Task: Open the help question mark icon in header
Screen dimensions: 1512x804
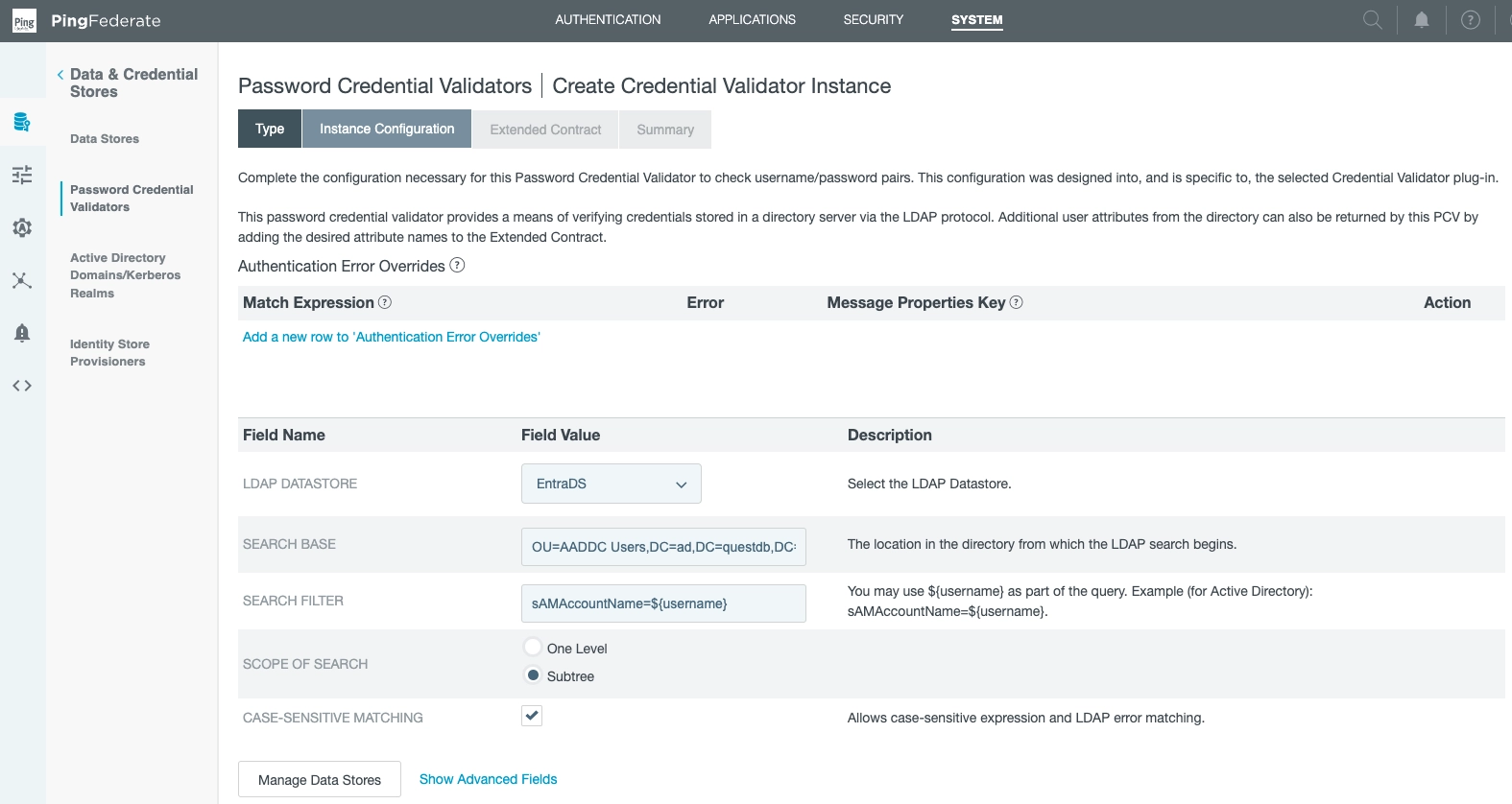Action: (x=1470, y=20)
